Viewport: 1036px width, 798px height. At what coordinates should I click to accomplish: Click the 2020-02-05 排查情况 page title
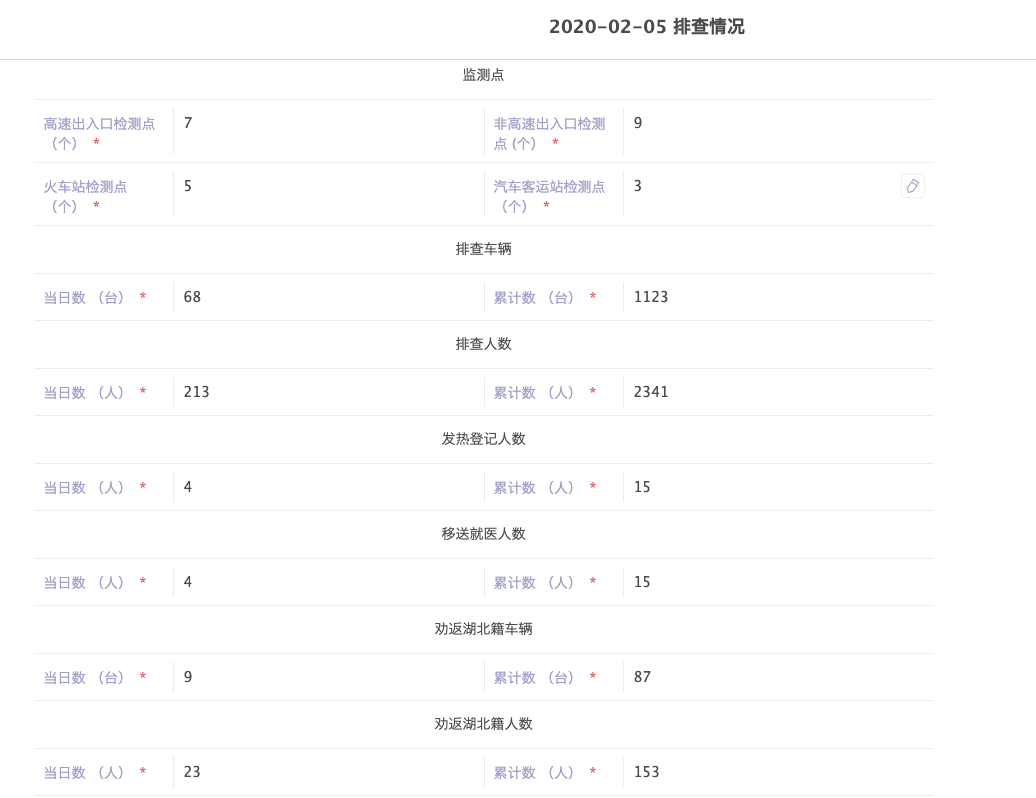[x=647, y=26]
